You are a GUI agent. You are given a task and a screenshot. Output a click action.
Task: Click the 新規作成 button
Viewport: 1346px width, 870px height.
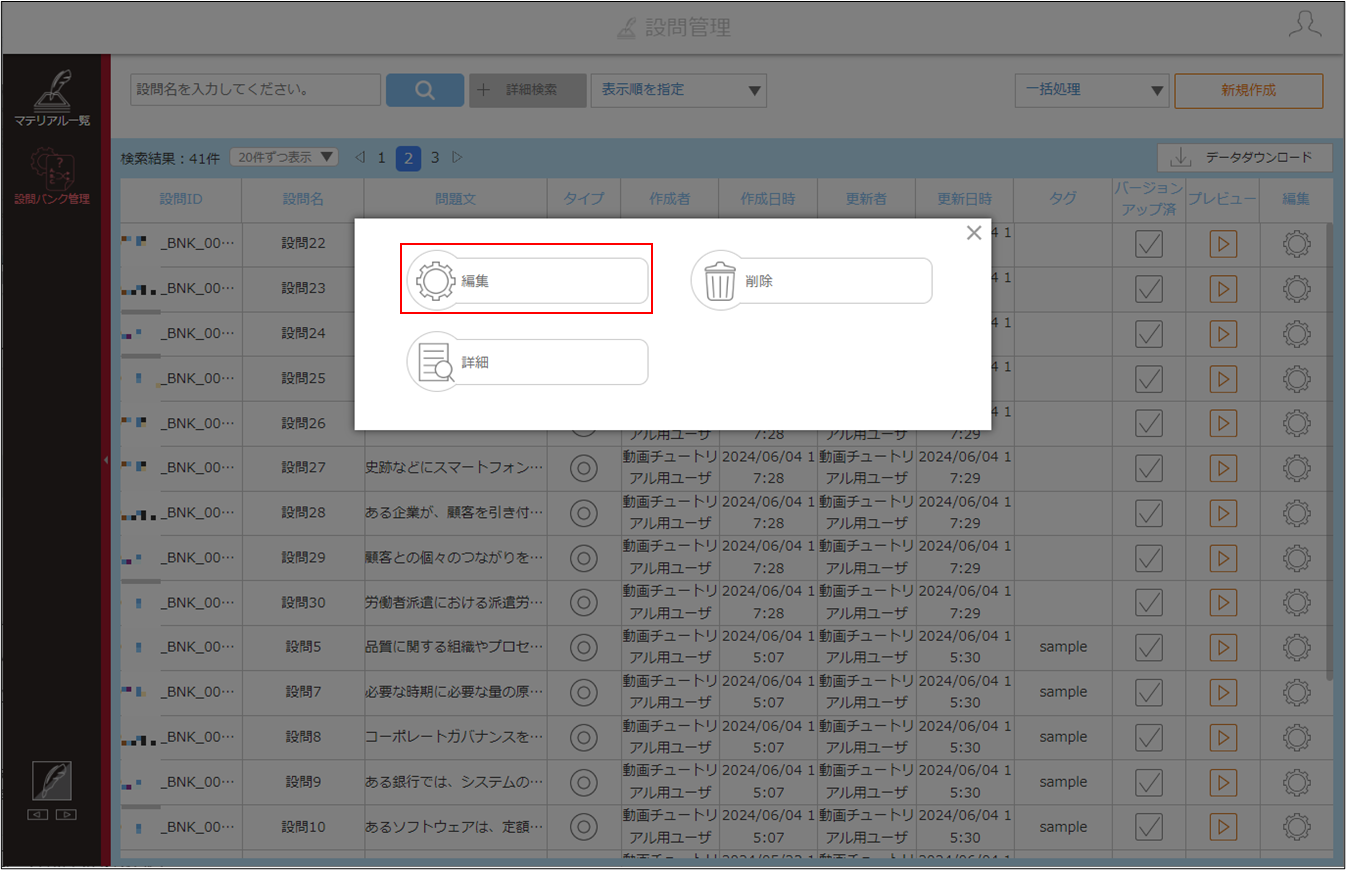[x=1249, y=90]
